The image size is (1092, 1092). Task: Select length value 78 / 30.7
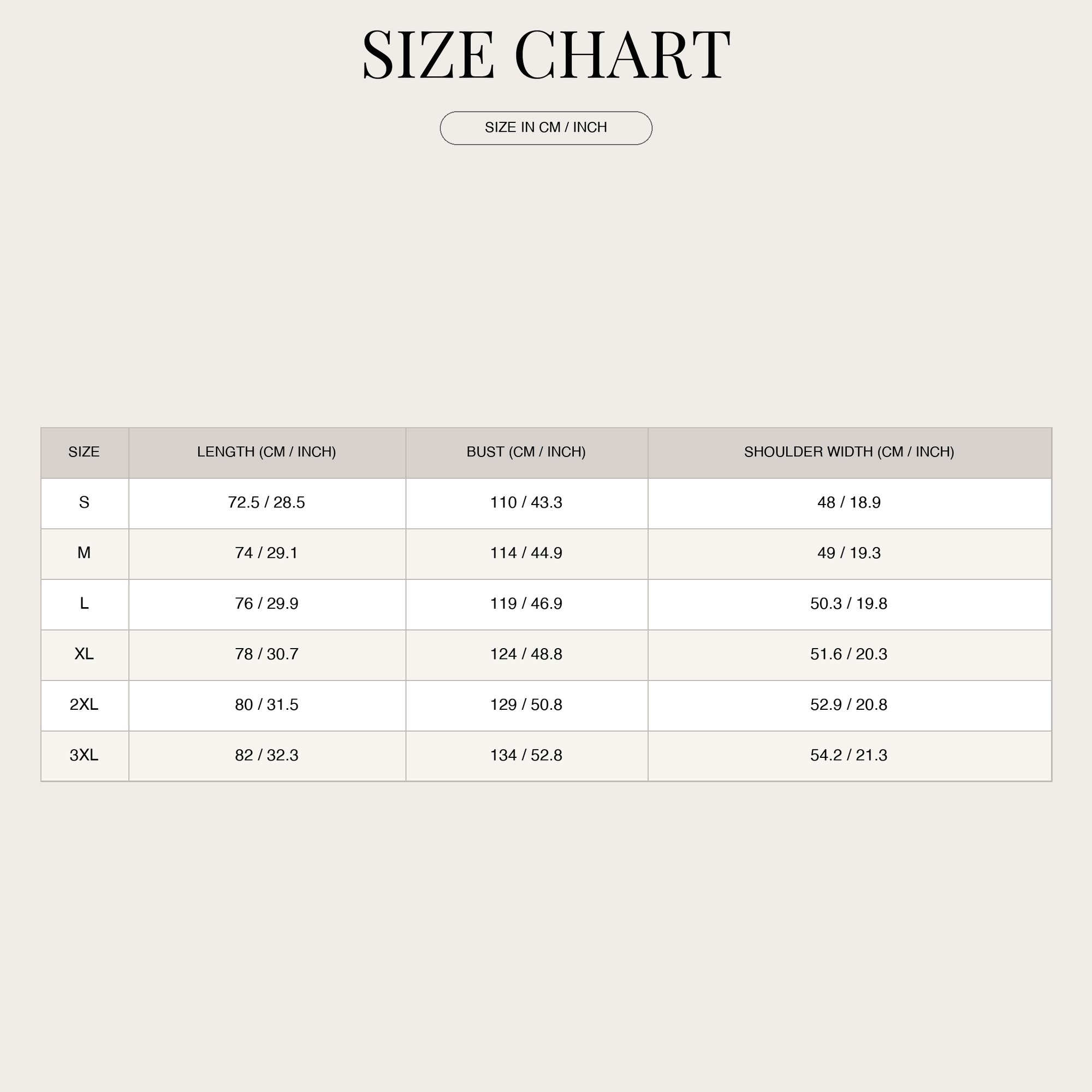tap(266, 654)
